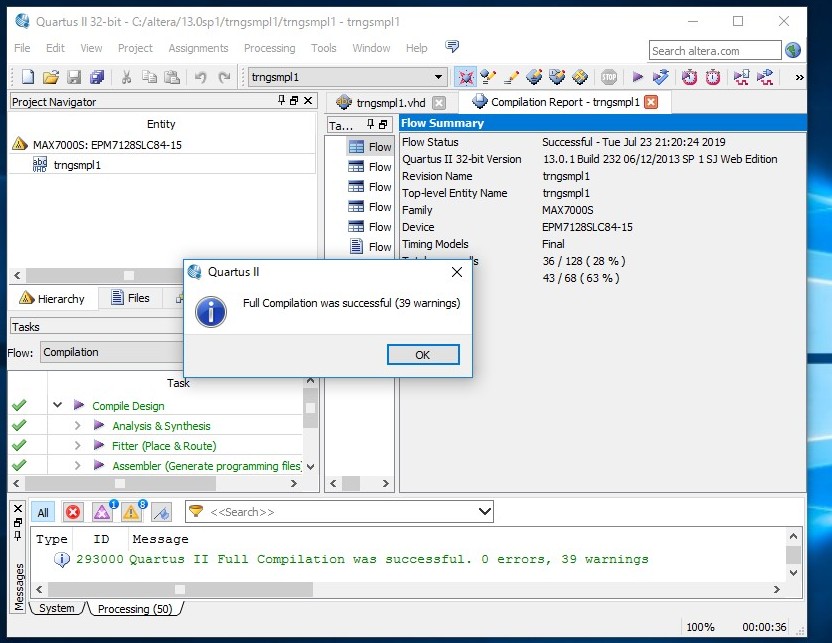Click the stop sign Stop Processing icon
832x643 pixels.
pyautogui.click(x=609, y=77)
